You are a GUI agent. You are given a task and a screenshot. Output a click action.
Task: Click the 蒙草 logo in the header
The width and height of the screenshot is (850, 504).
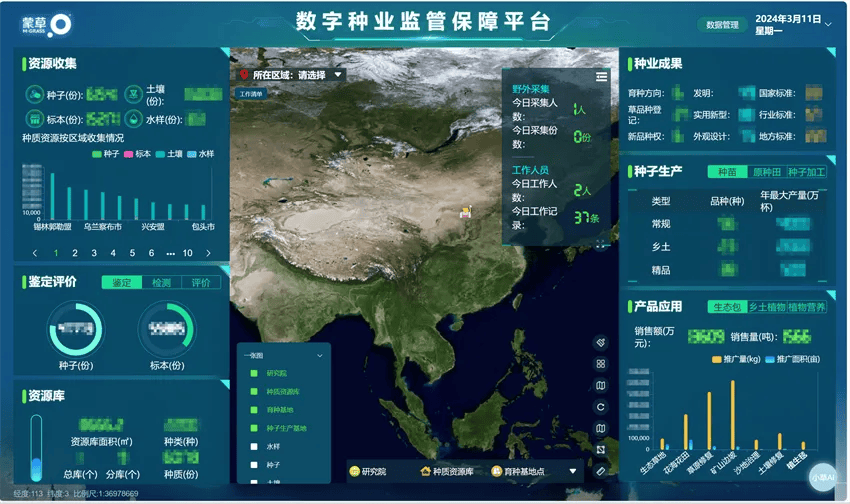click(47, 25)
